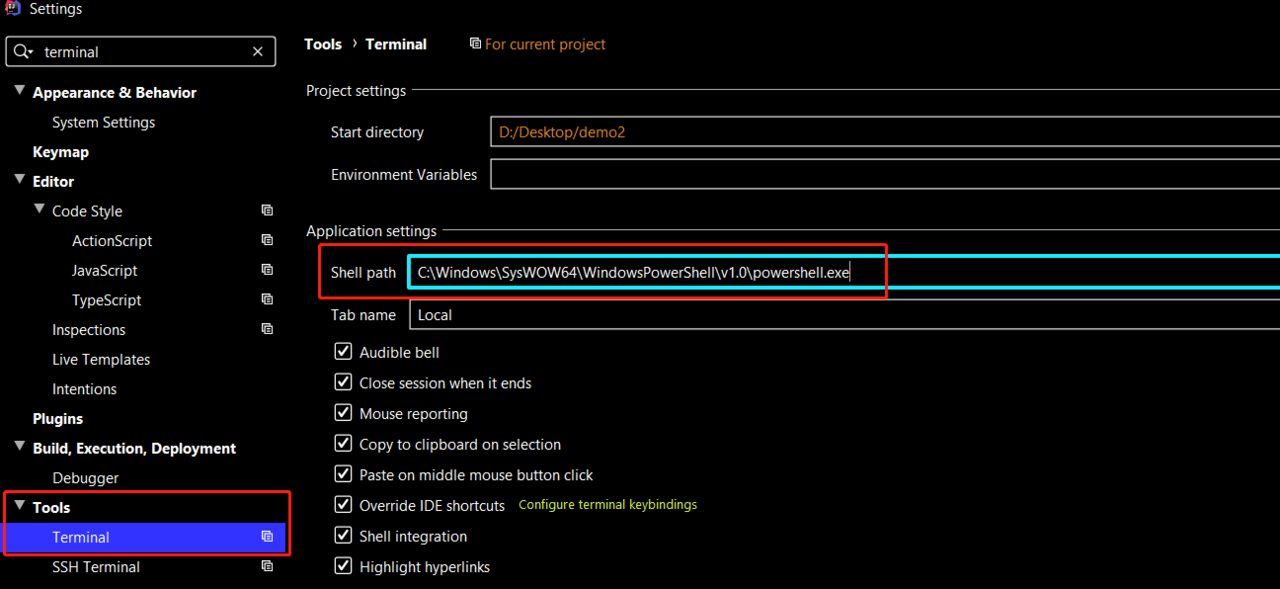Clear the terminal search text with X
Image resolution: width=1280 pixels, height=589 pixels.
258,52
